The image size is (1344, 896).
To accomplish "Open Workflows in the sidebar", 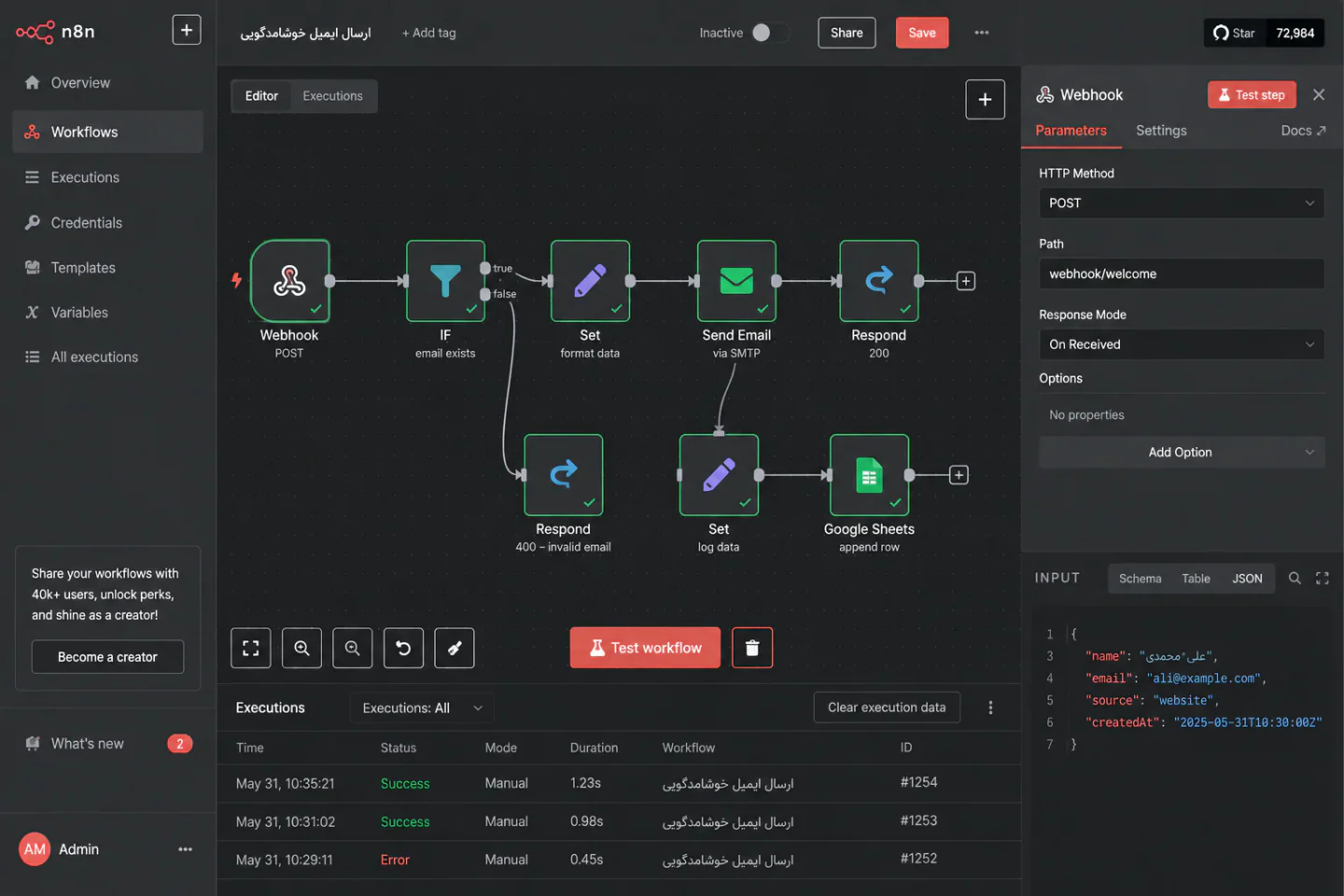I will (x=107, y=132).
